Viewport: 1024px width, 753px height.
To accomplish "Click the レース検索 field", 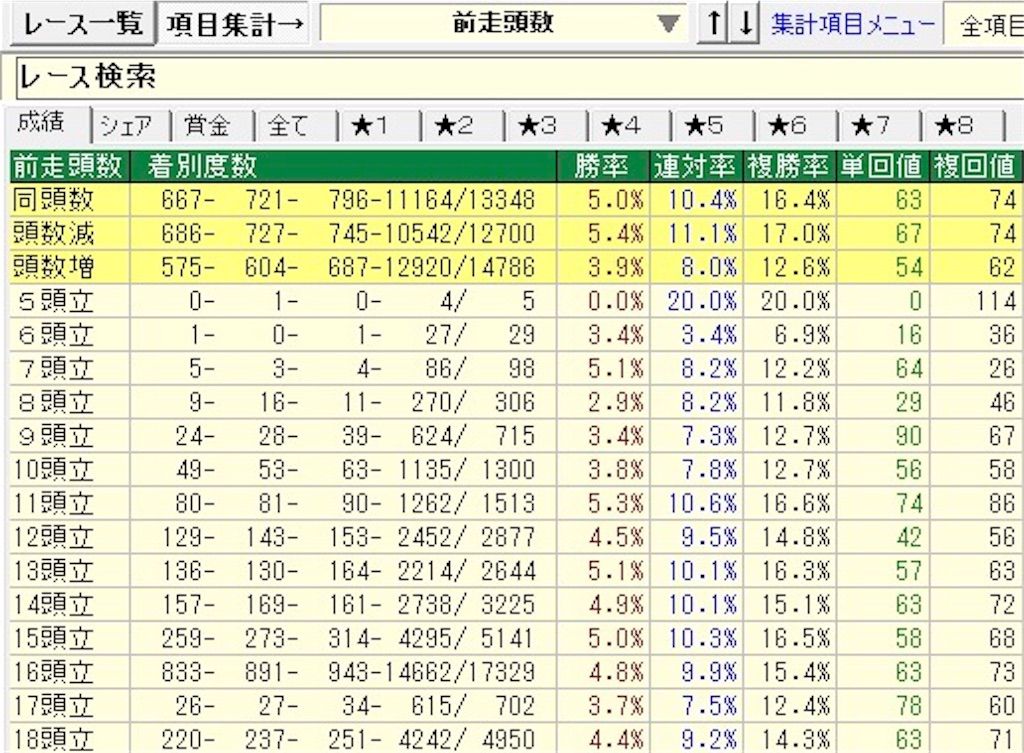I will point(519,78).
